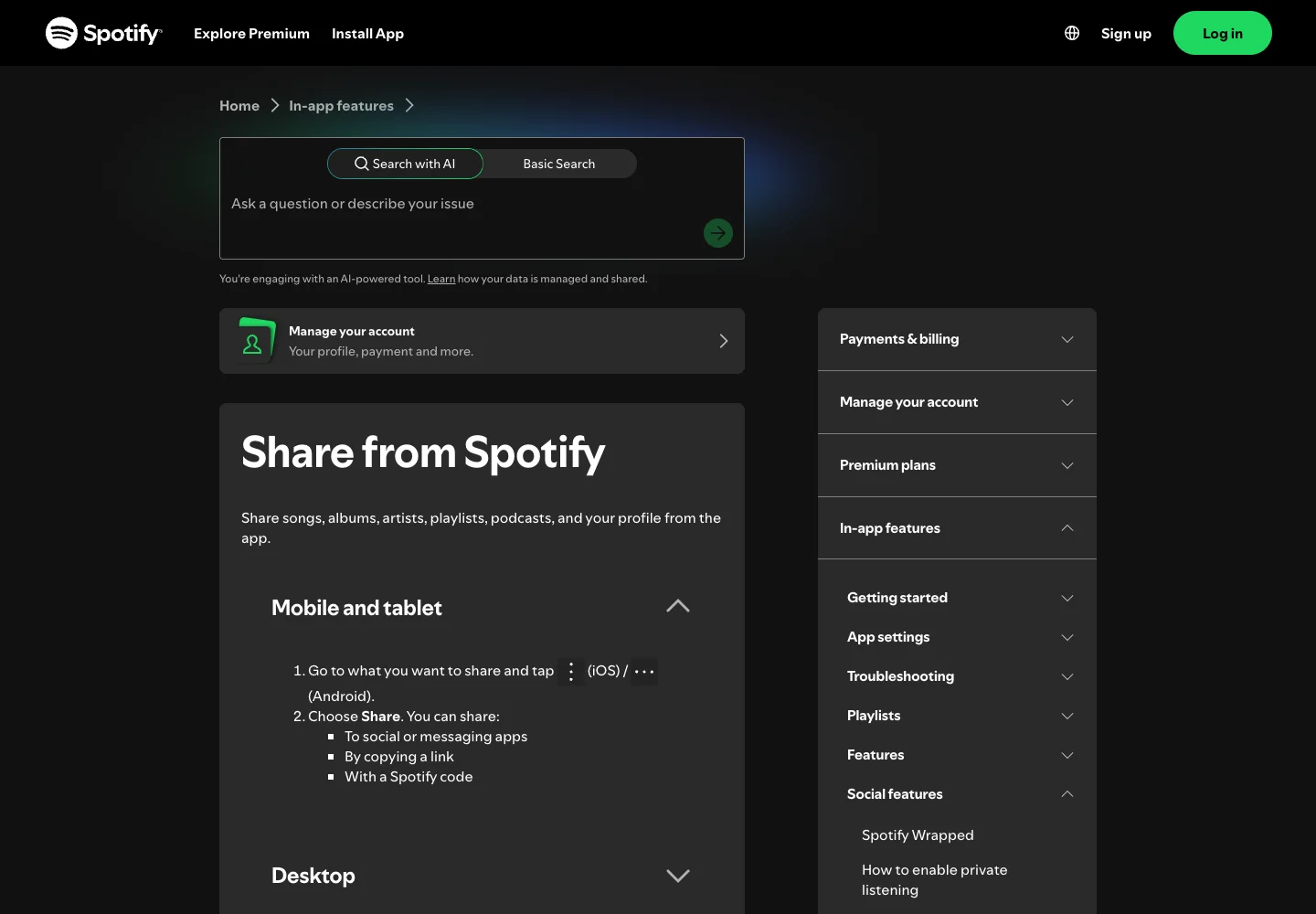The image size is (1316, 914).
Task: Open How to enable private listening article
Action: click(x=934, y=880)
